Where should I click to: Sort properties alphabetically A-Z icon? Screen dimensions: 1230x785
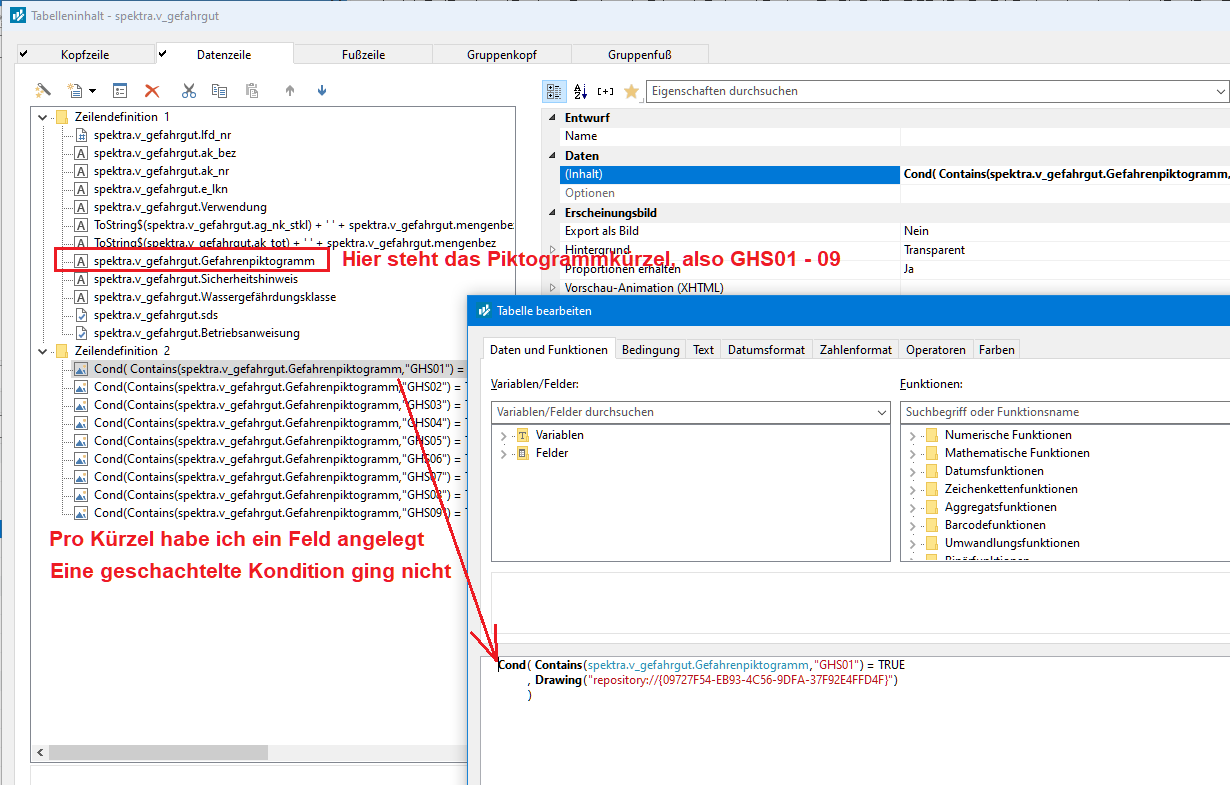(580, 91)
